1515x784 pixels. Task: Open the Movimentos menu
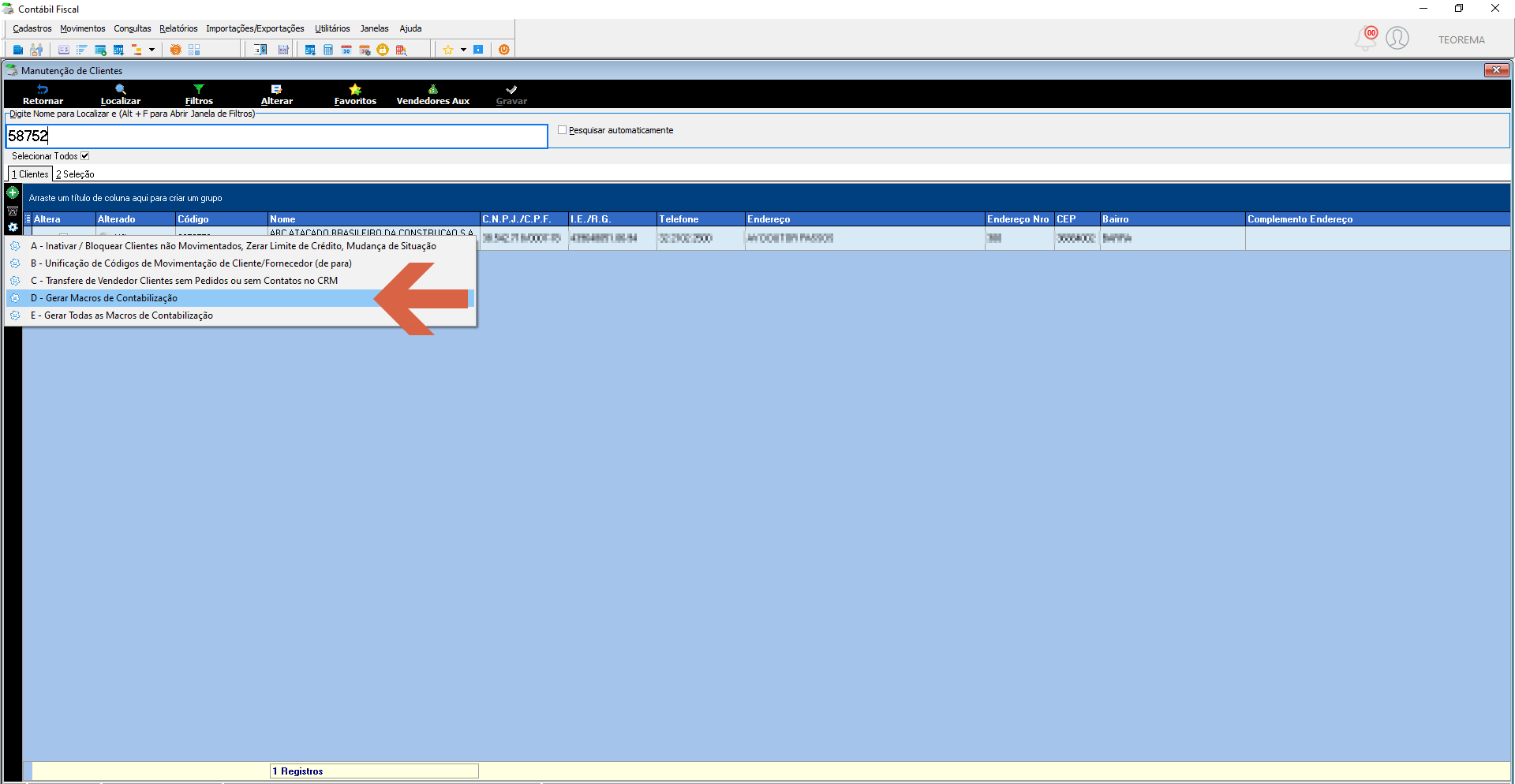(x=83, y=28)
